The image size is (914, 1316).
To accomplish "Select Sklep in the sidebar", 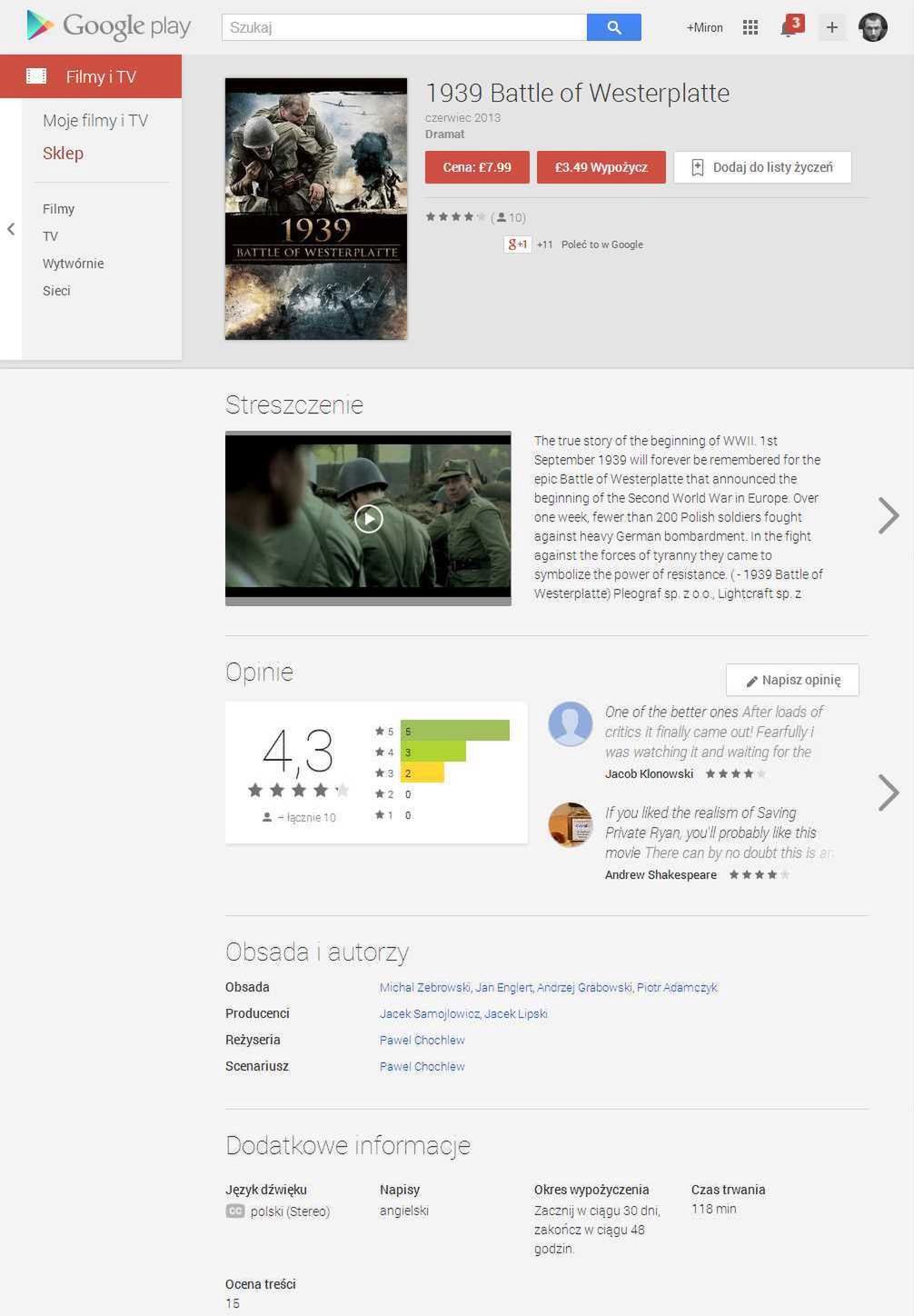I will click(x=63, y=153).
